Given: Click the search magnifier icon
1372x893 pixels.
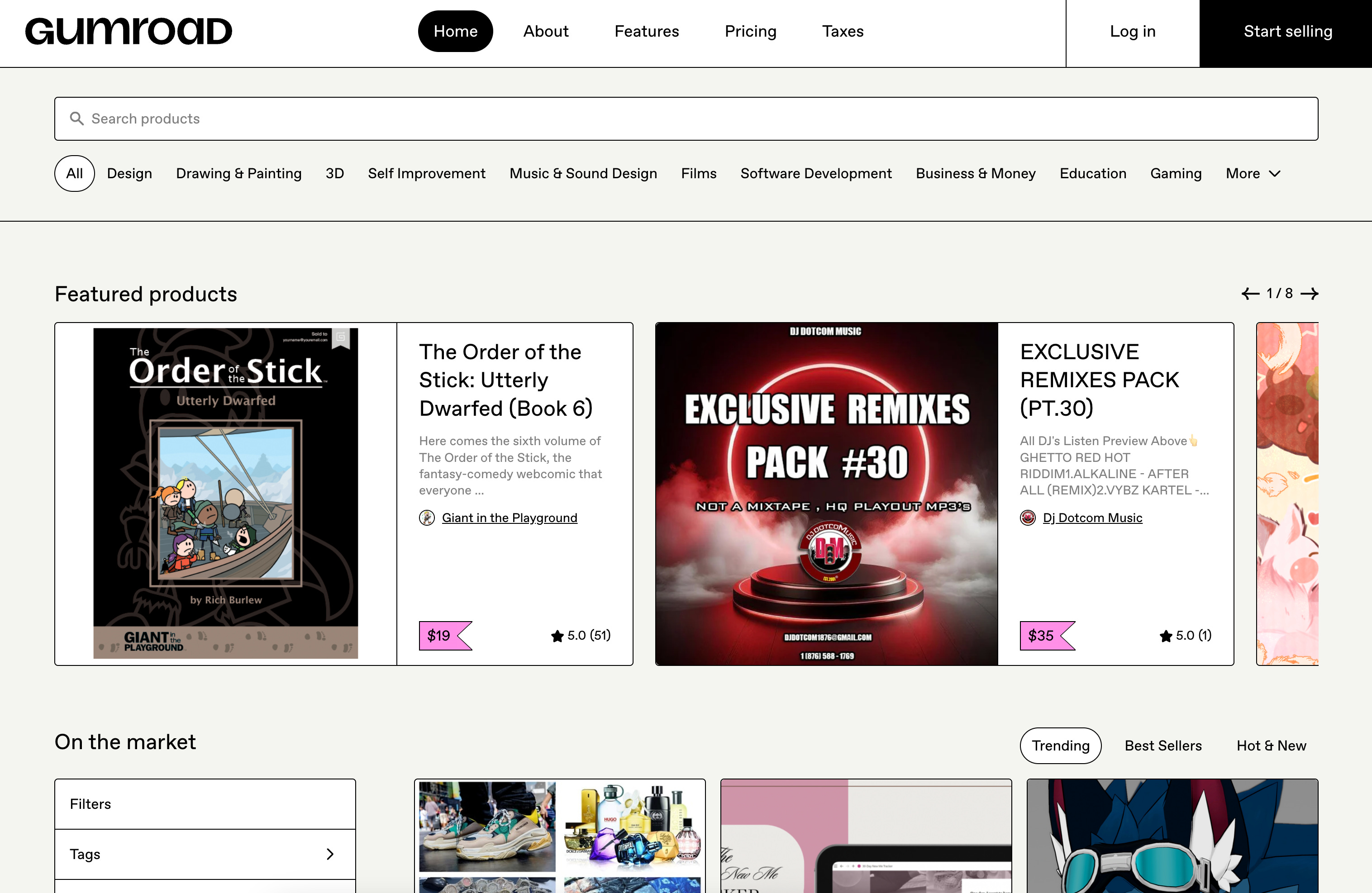Looking at the screenshot, I should (76, 119).
